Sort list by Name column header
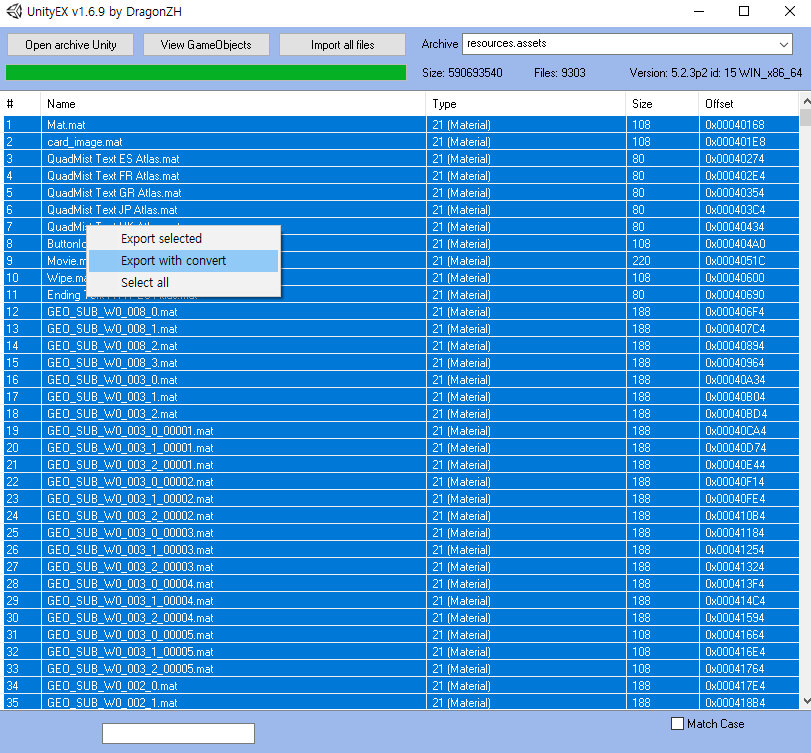 [x=233, y=104]
